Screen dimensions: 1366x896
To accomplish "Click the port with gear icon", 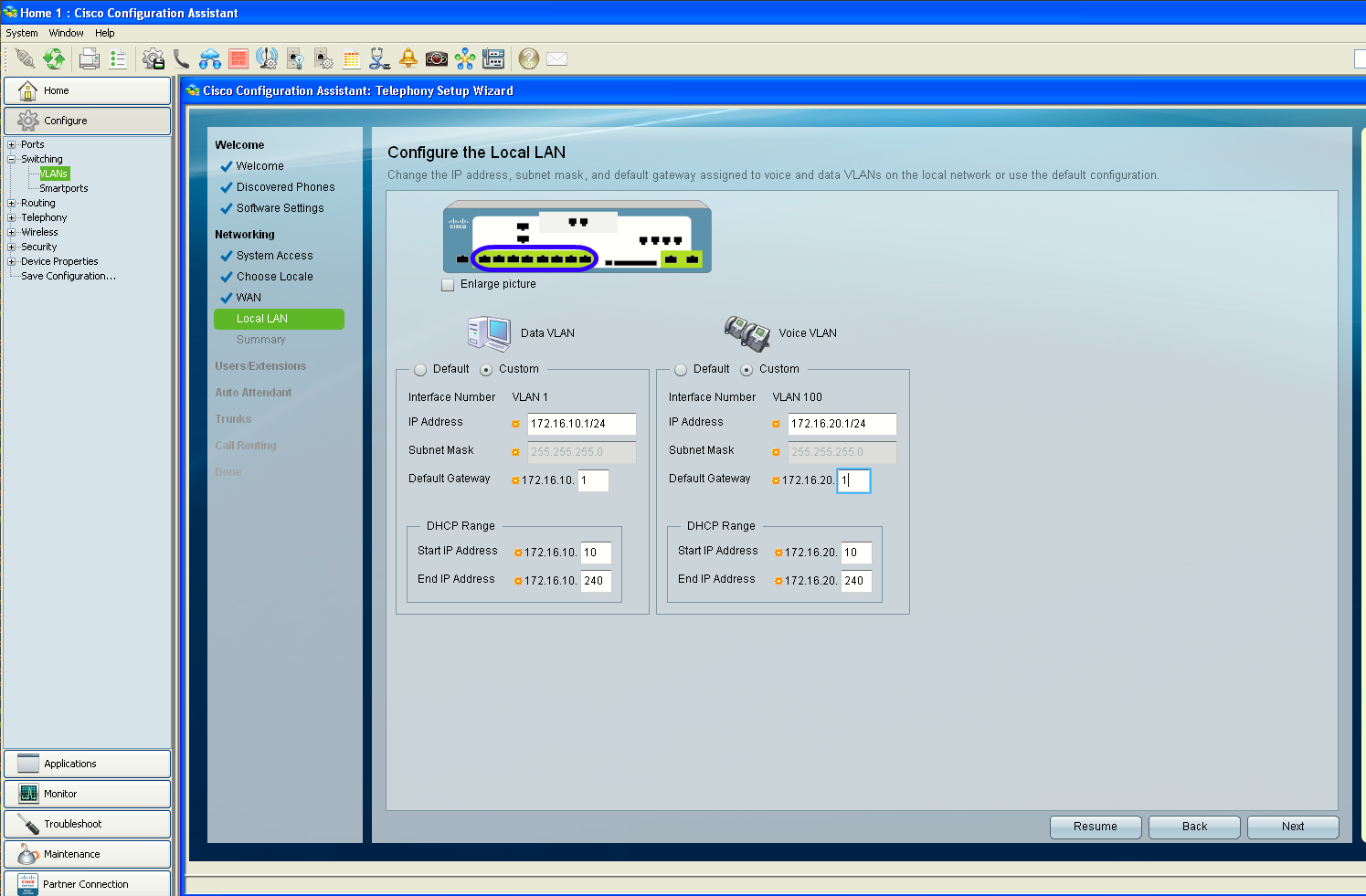I will (323, 59).
